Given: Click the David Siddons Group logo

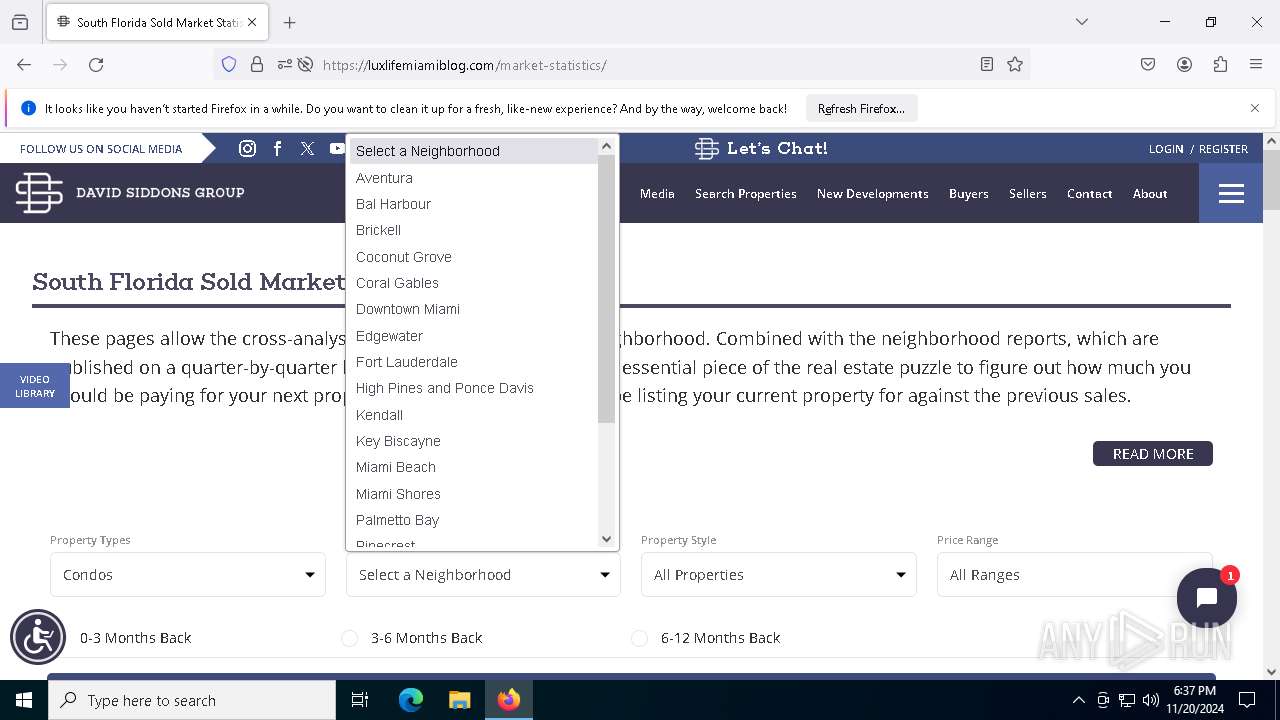Looking at the screenshot, I should coord(130,192).
